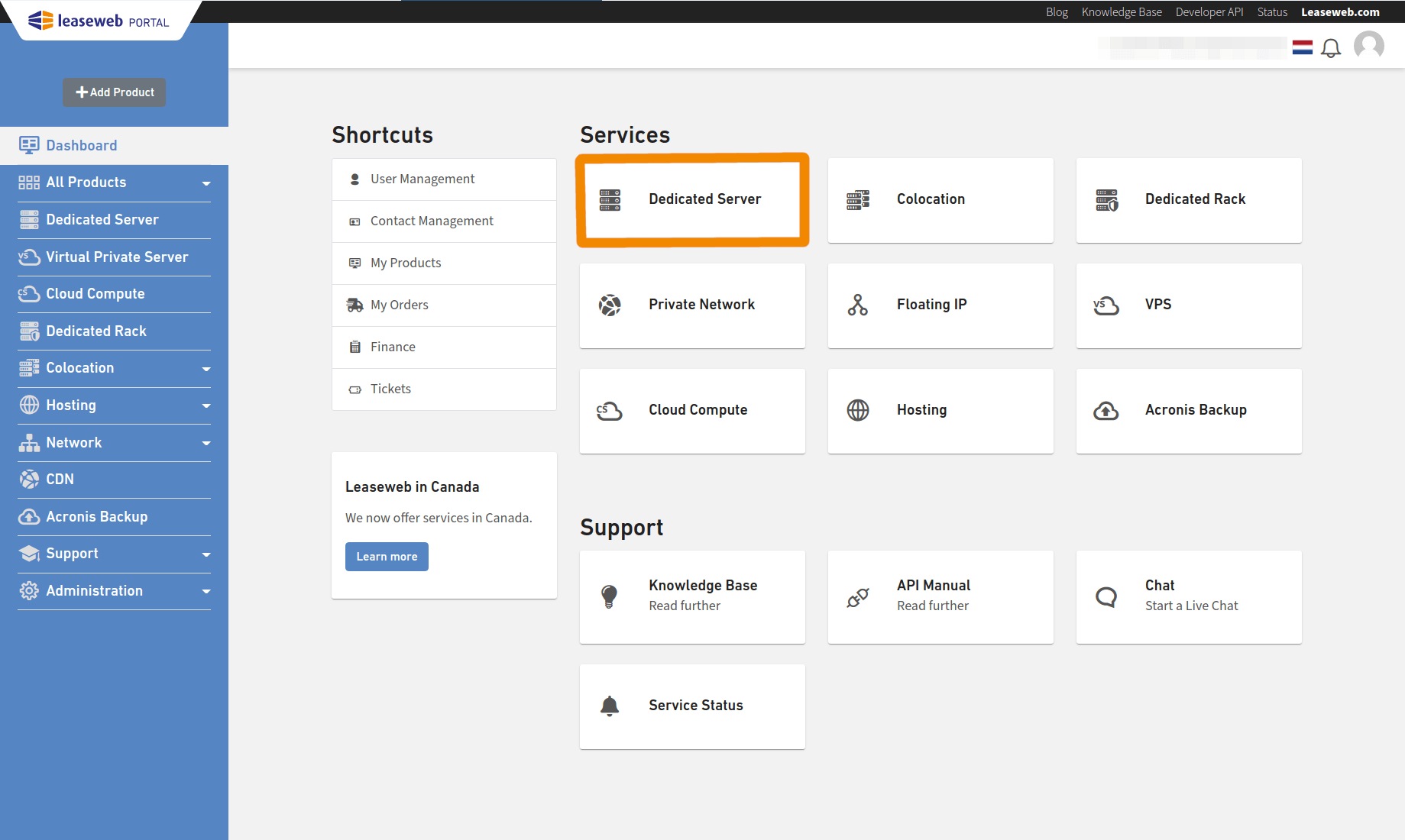
Task: Click the Floating IP icon
Action: tap(857, 305)
